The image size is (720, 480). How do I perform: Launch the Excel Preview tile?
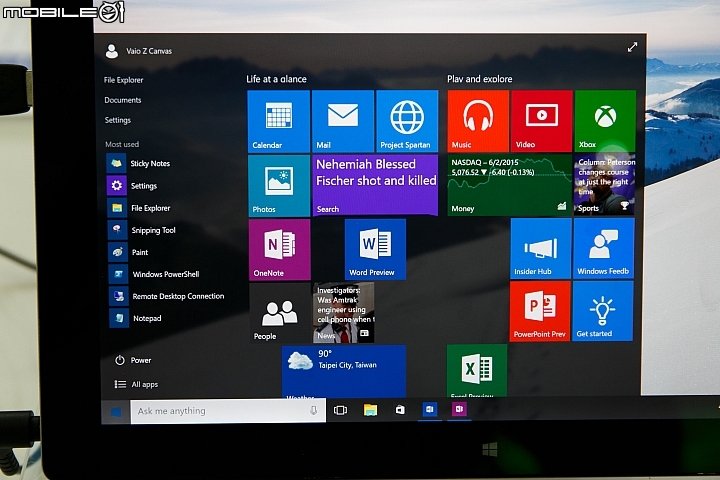click(x=477, y=370)
